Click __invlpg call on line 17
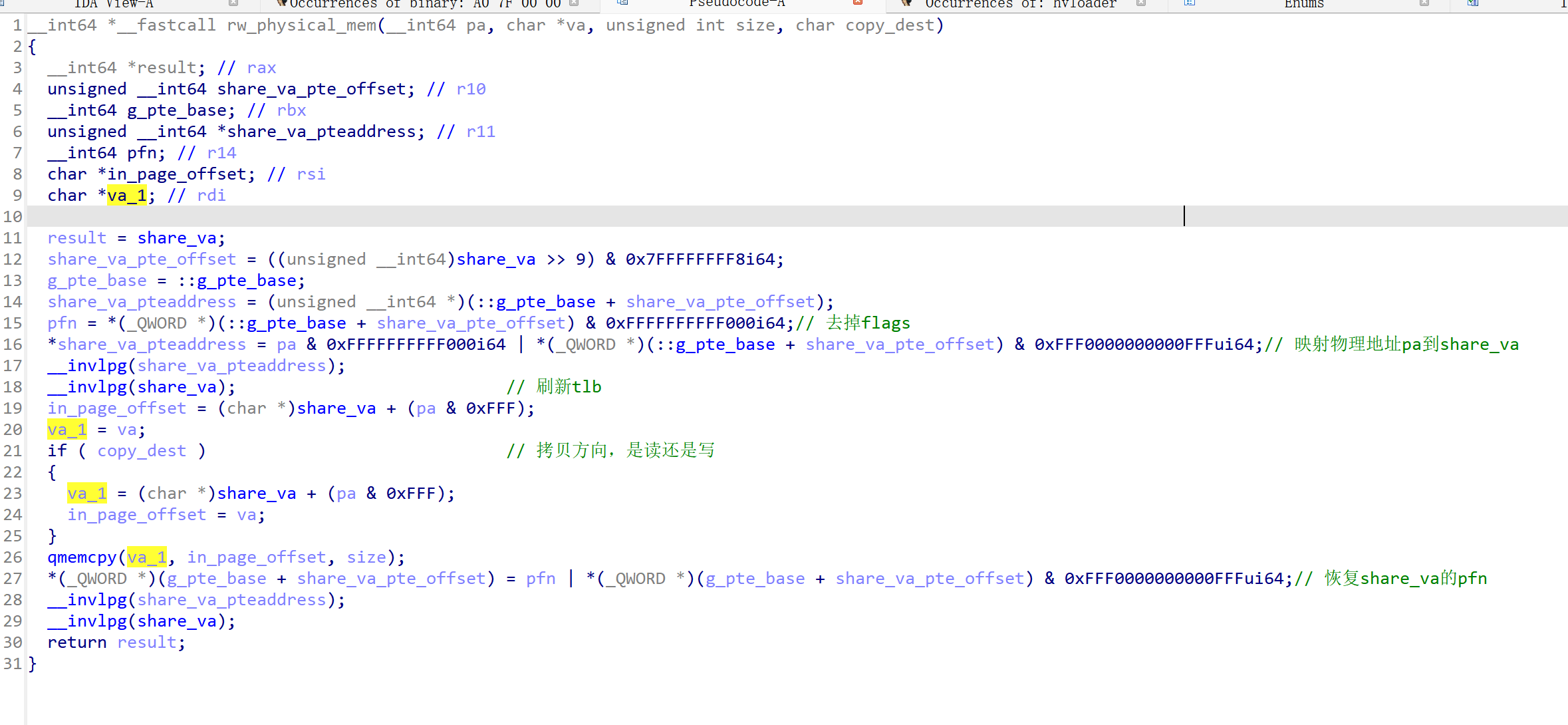This screenshot has width=1568, height=725. pos(87,366)
